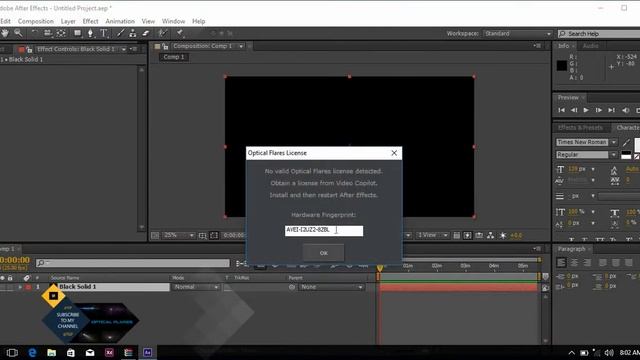Toggle always preview this view button
Viewport: 640px width, 360px height.
155,236
